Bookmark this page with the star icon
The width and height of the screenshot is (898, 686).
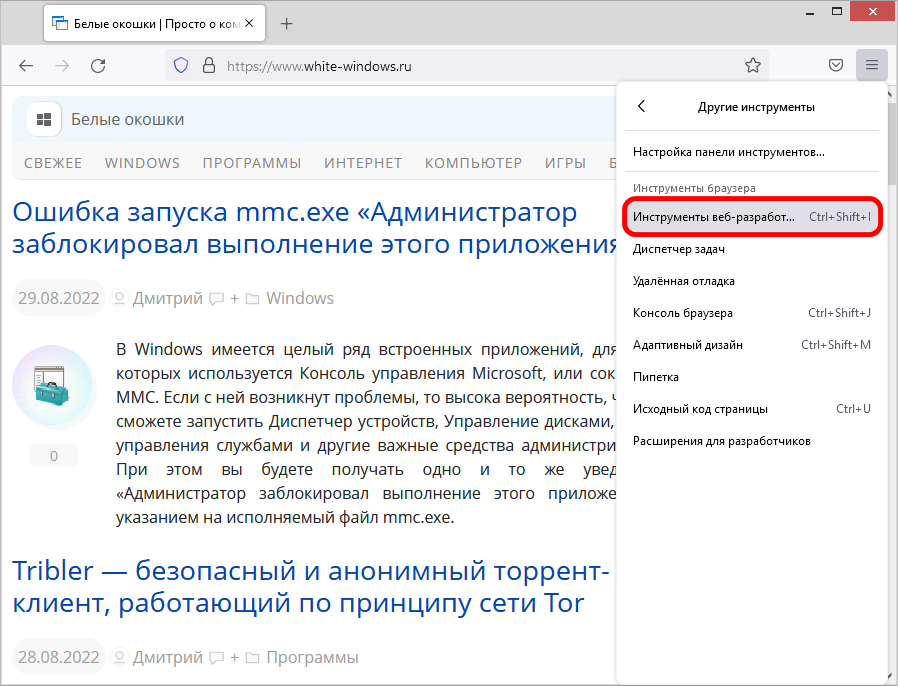pos(753,65)
